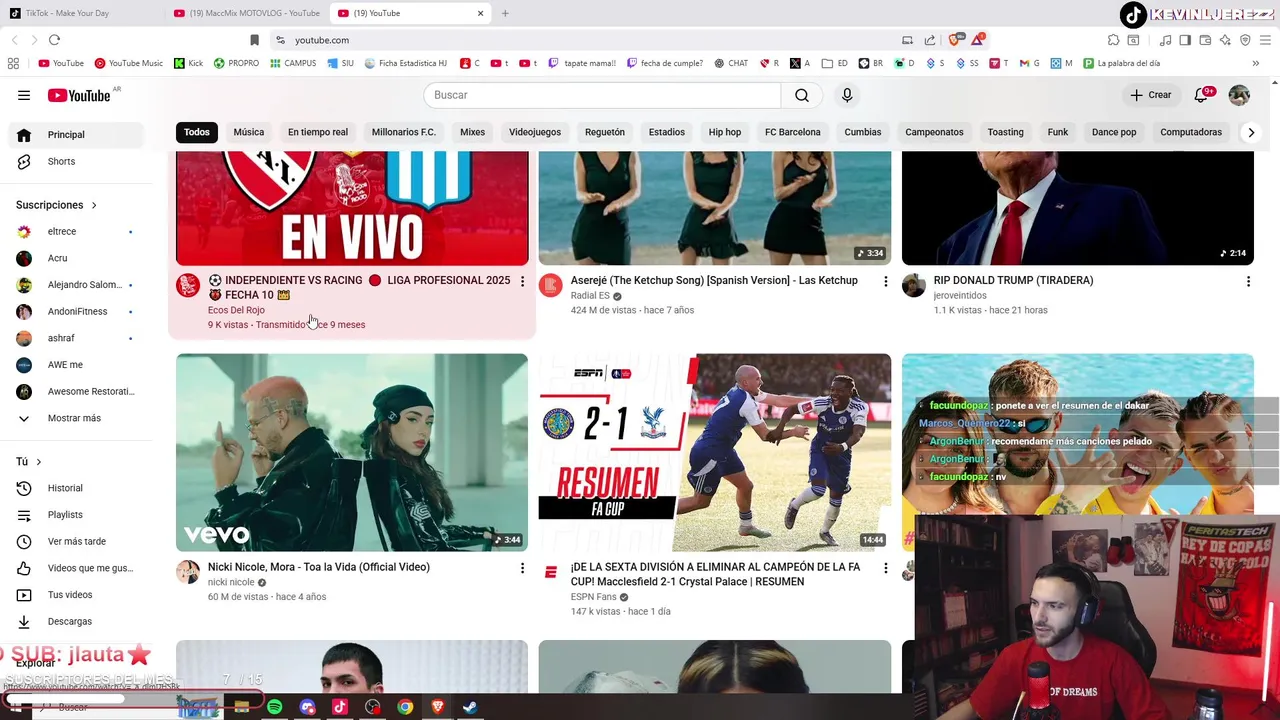Open options for Macclesfield 2-1 Crystal Palace video
The image size is (1280, 720).
click(x=885, y=568)
